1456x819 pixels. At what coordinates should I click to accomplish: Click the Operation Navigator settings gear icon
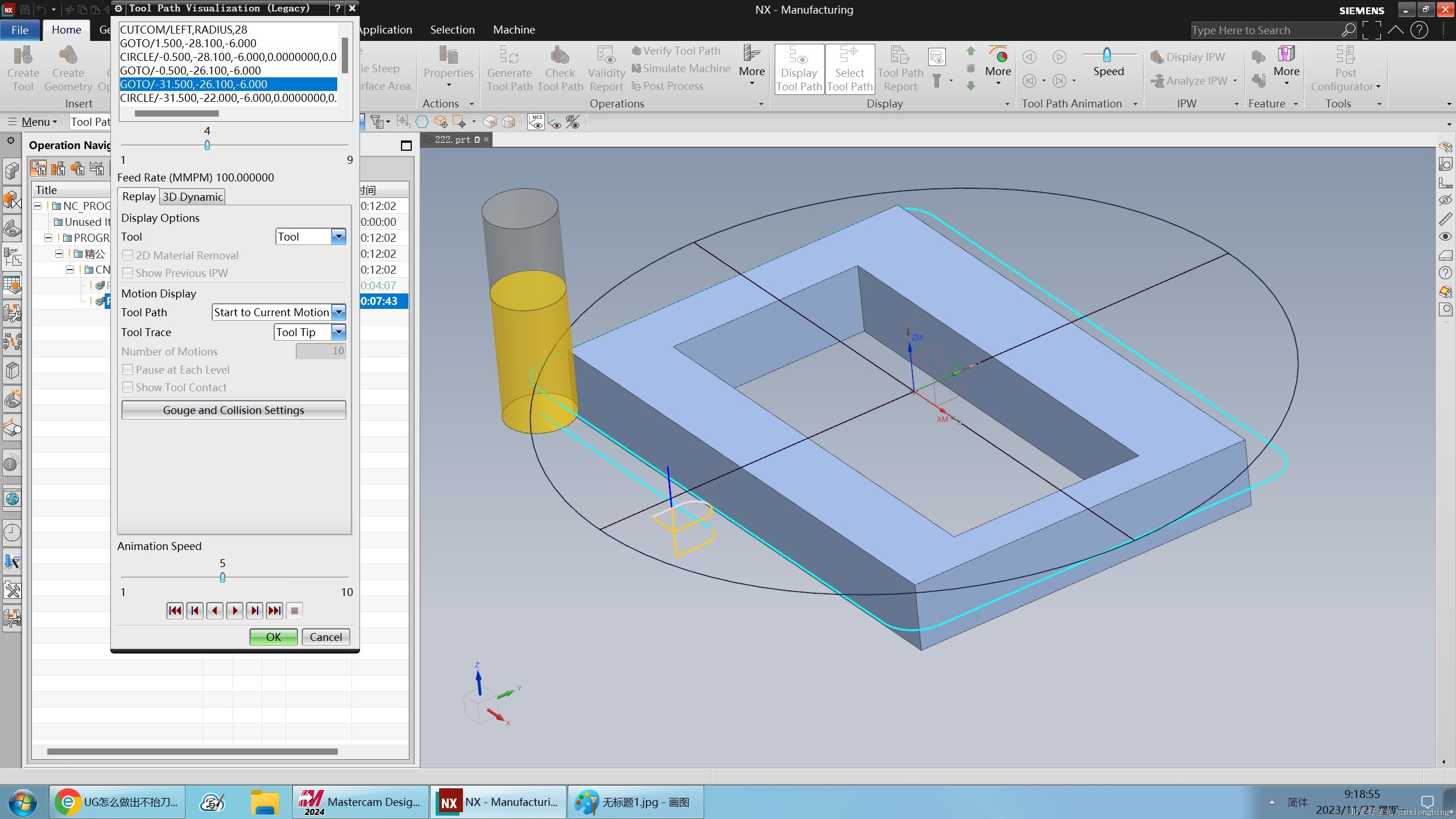click(x=11, y=140)
